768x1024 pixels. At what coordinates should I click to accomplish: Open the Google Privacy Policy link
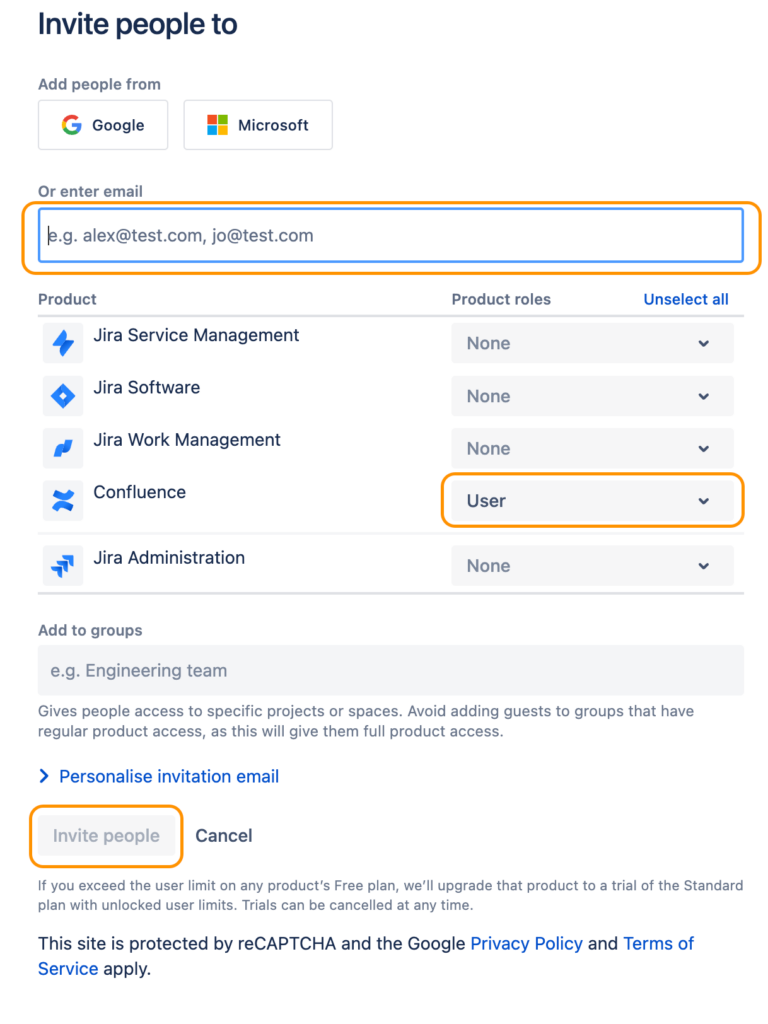click(526, 944)
